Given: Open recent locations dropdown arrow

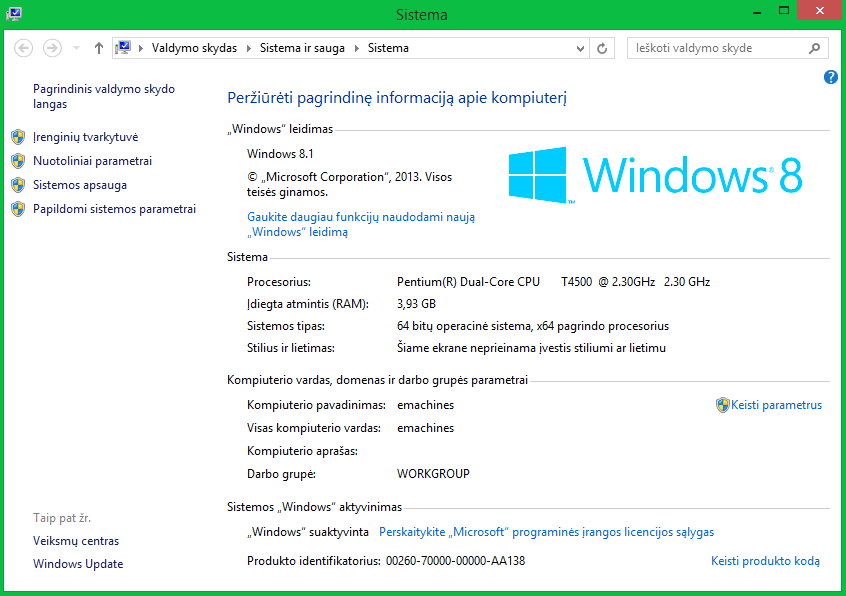Looking at the screenshot, I should [76, 48].
